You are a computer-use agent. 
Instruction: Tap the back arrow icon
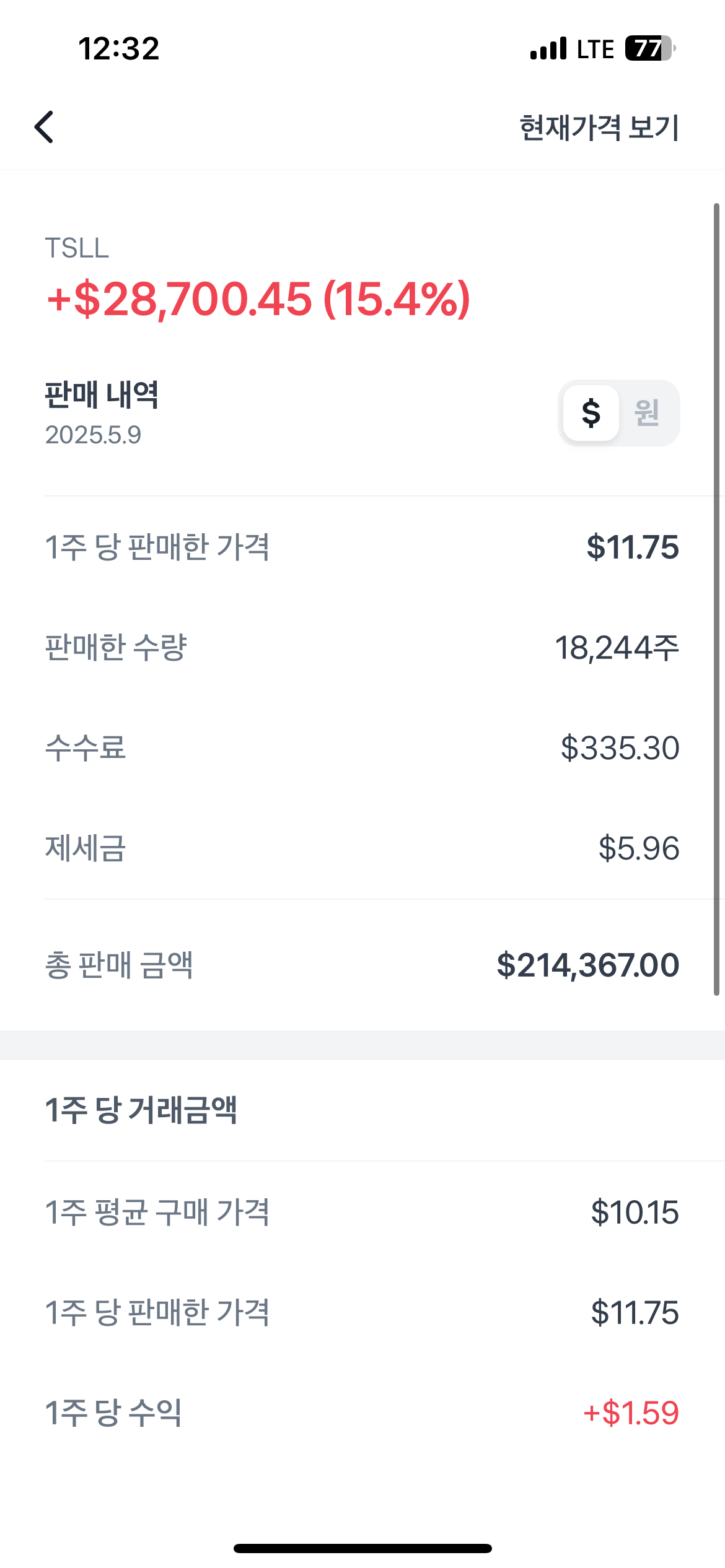coord(44,127)
